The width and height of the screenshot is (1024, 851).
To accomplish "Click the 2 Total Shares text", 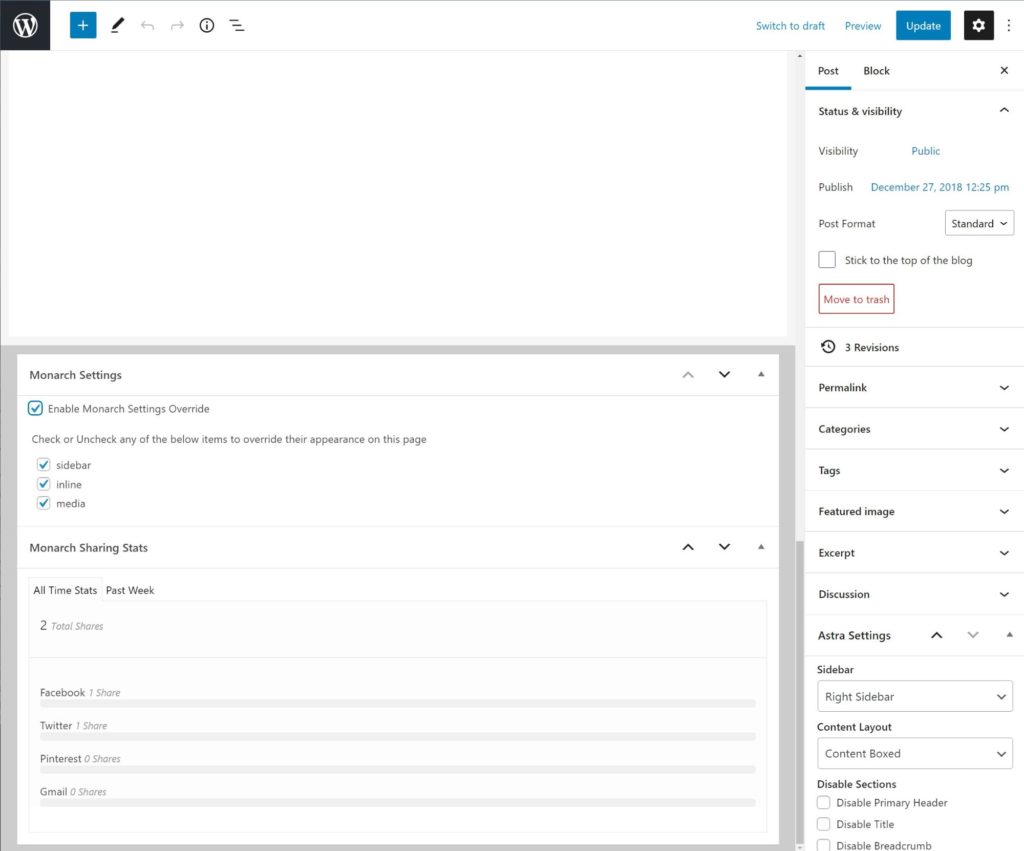I will (x=71, y=626).
